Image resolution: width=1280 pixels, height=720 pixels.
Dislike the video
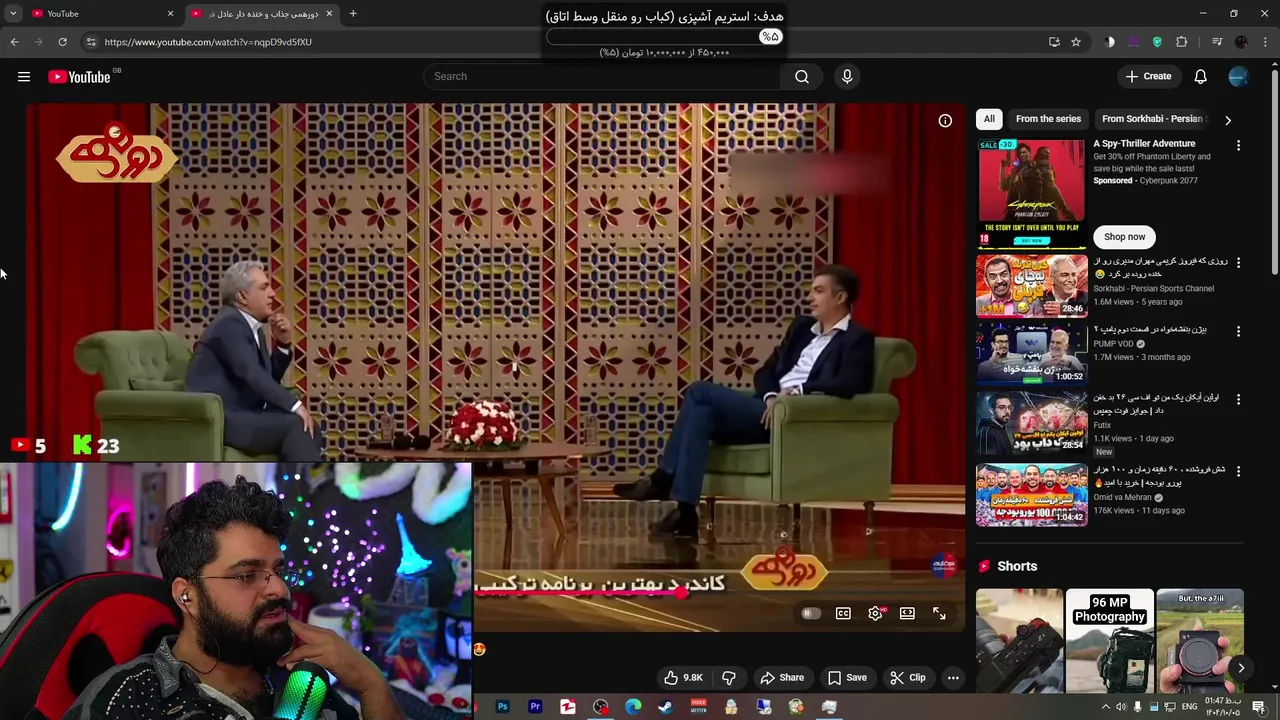(x=729, y=678)
